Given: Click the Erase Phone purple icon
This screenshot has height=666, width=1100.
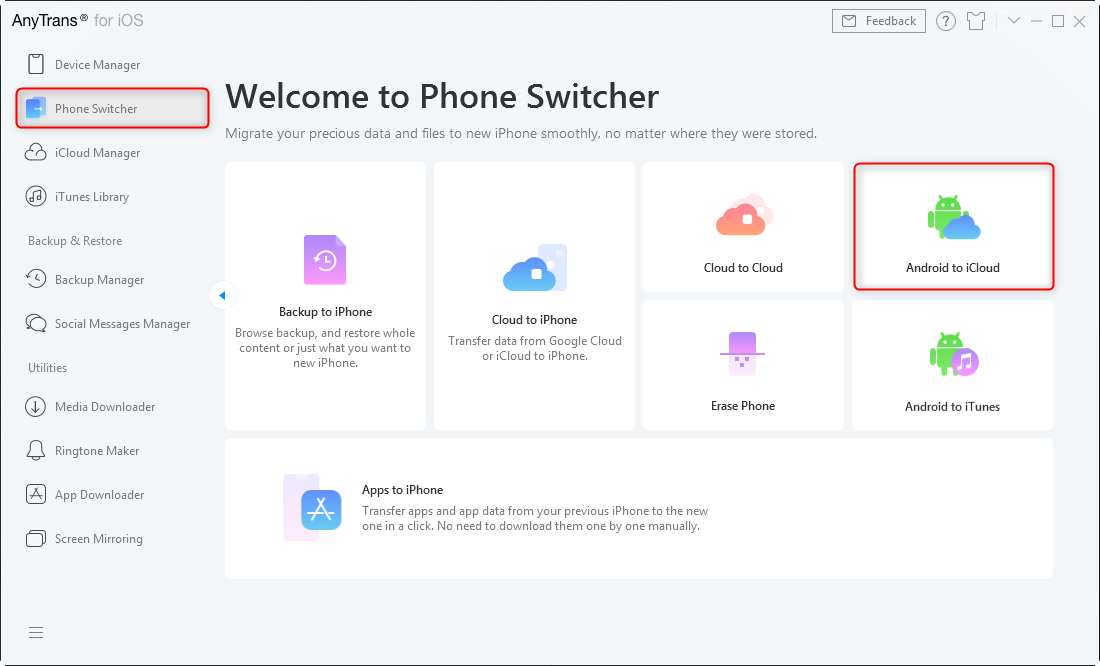Looking at the screenshot, I should click(x=742, y=354).
